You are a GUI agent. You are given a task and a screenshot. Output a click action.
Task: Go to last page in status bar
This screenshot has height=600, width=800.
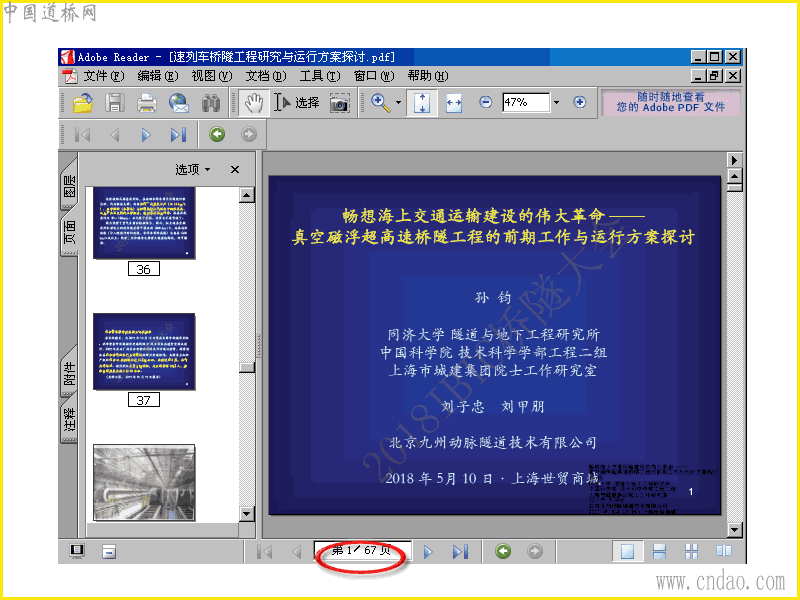tap(460, 552)
